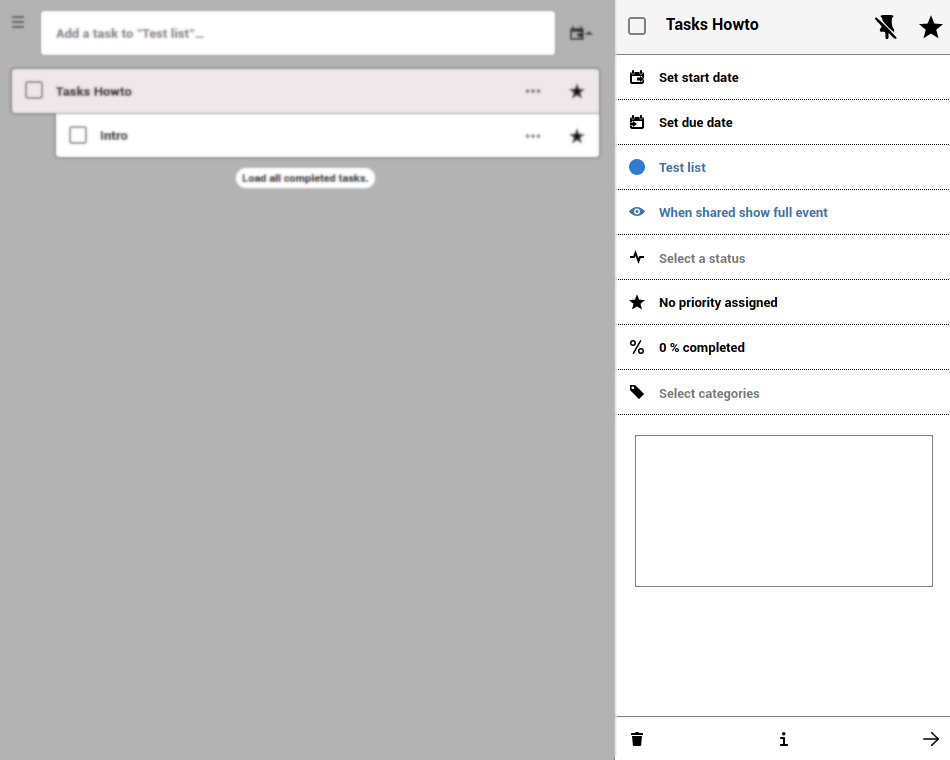Mark Intro task as completed

click(x=78, y=135)
